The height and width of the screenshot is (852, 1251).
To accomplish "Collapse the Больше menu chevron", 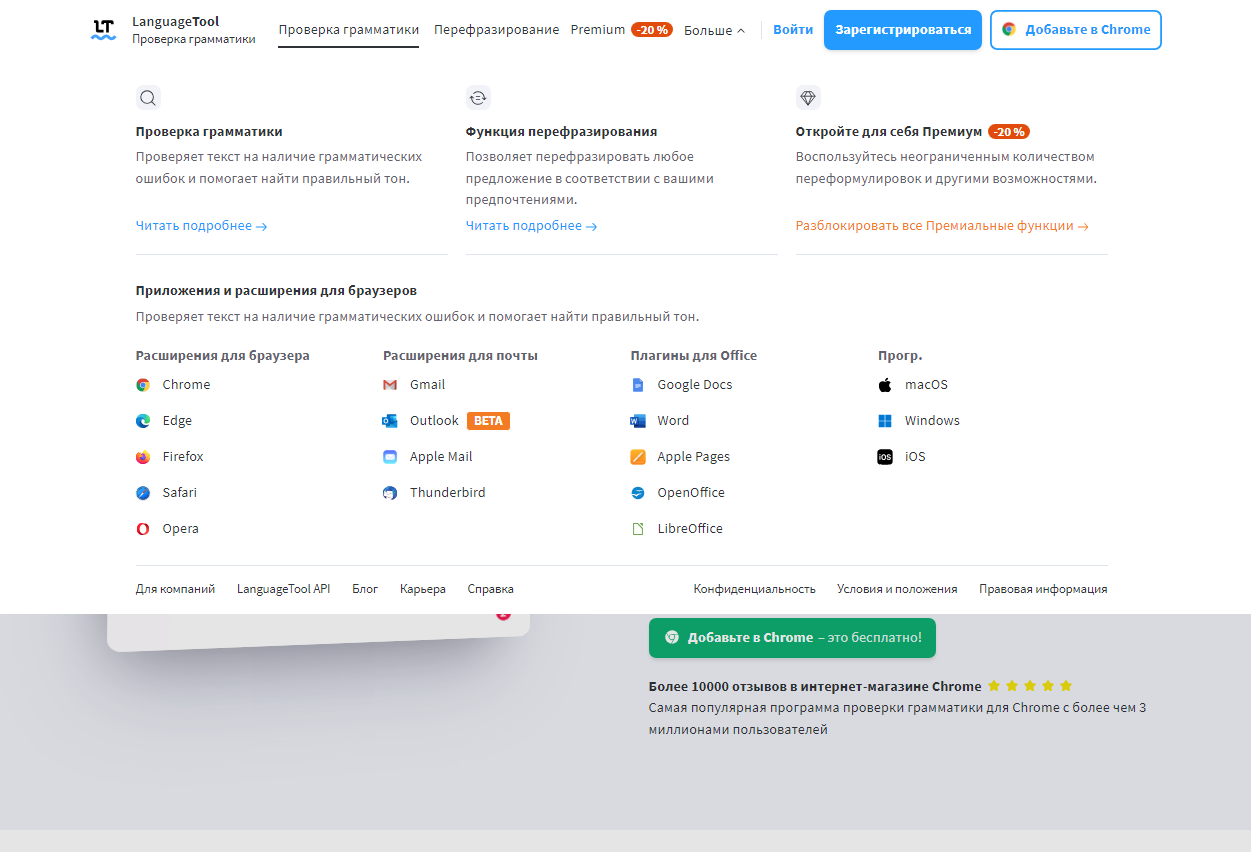I will pyautogui.click(x=741, y=31).
